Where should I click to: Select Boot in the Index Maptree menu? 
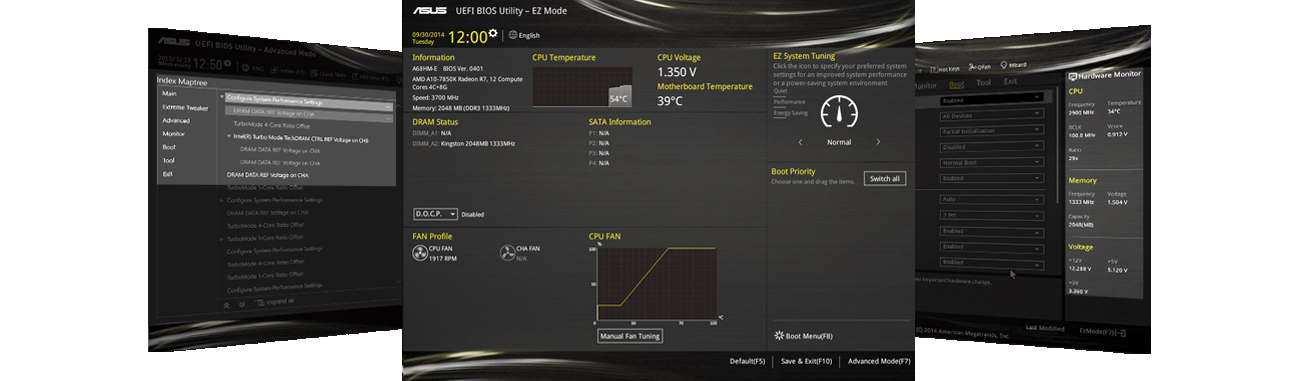click(x=169, y=147)
